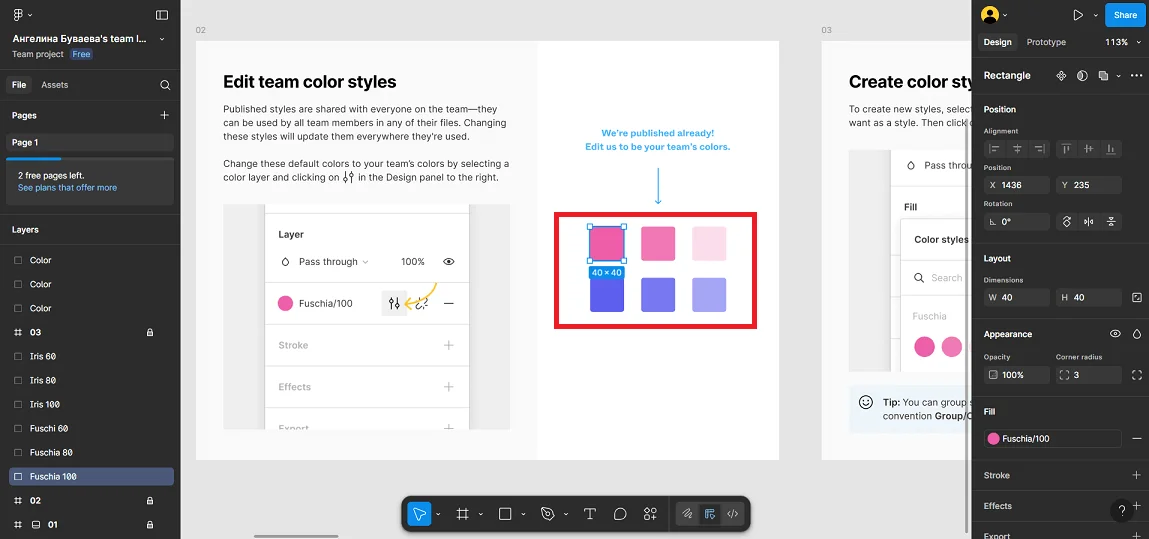Click the flip horizontal icon

click(1089, 222)
